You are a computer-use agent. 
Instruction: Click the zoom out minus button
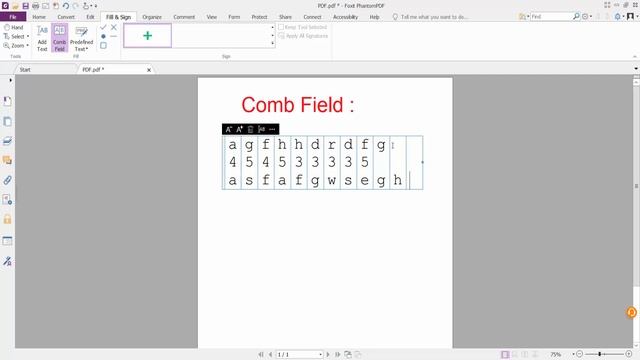(579, 354)
